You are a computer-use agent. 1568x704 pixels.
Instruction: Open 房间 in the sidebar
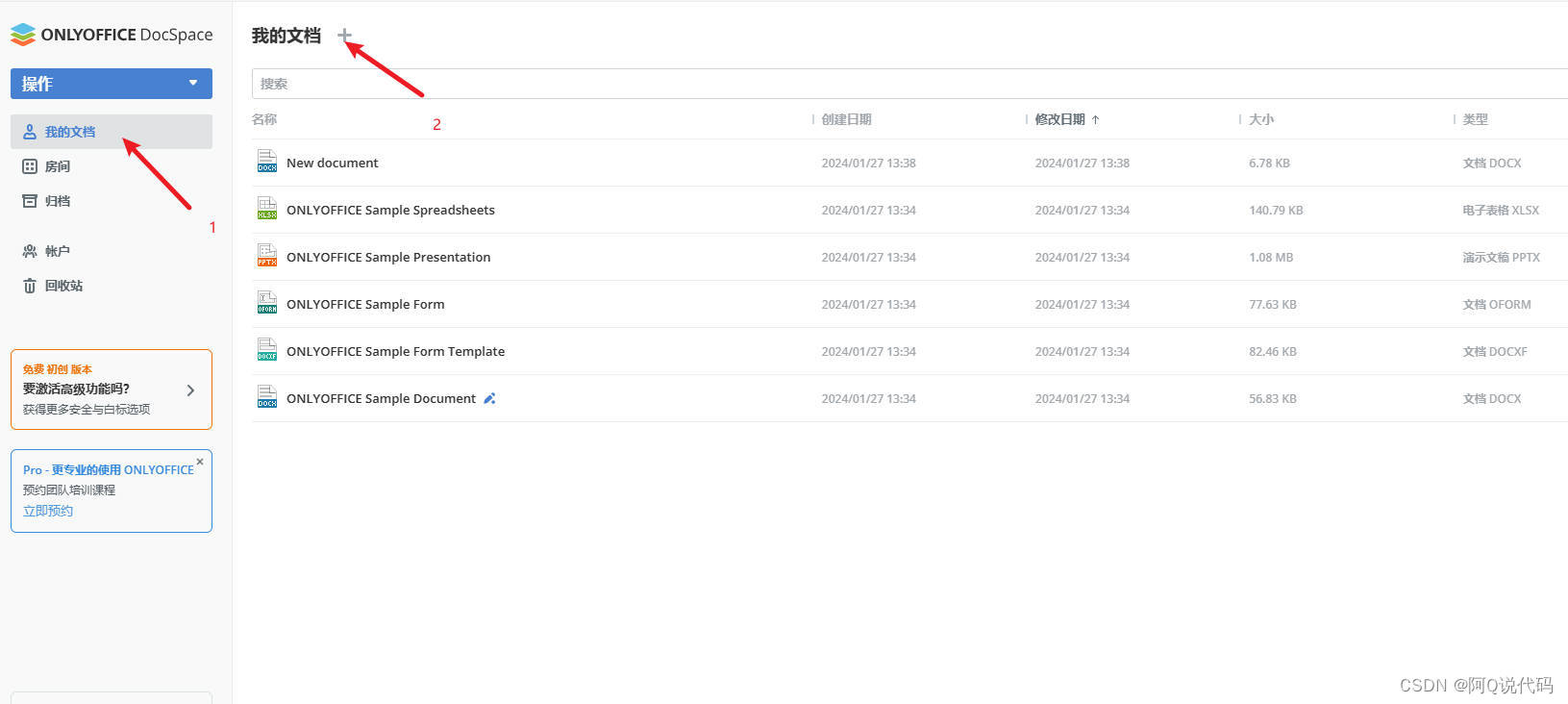(x=57, y=166)
